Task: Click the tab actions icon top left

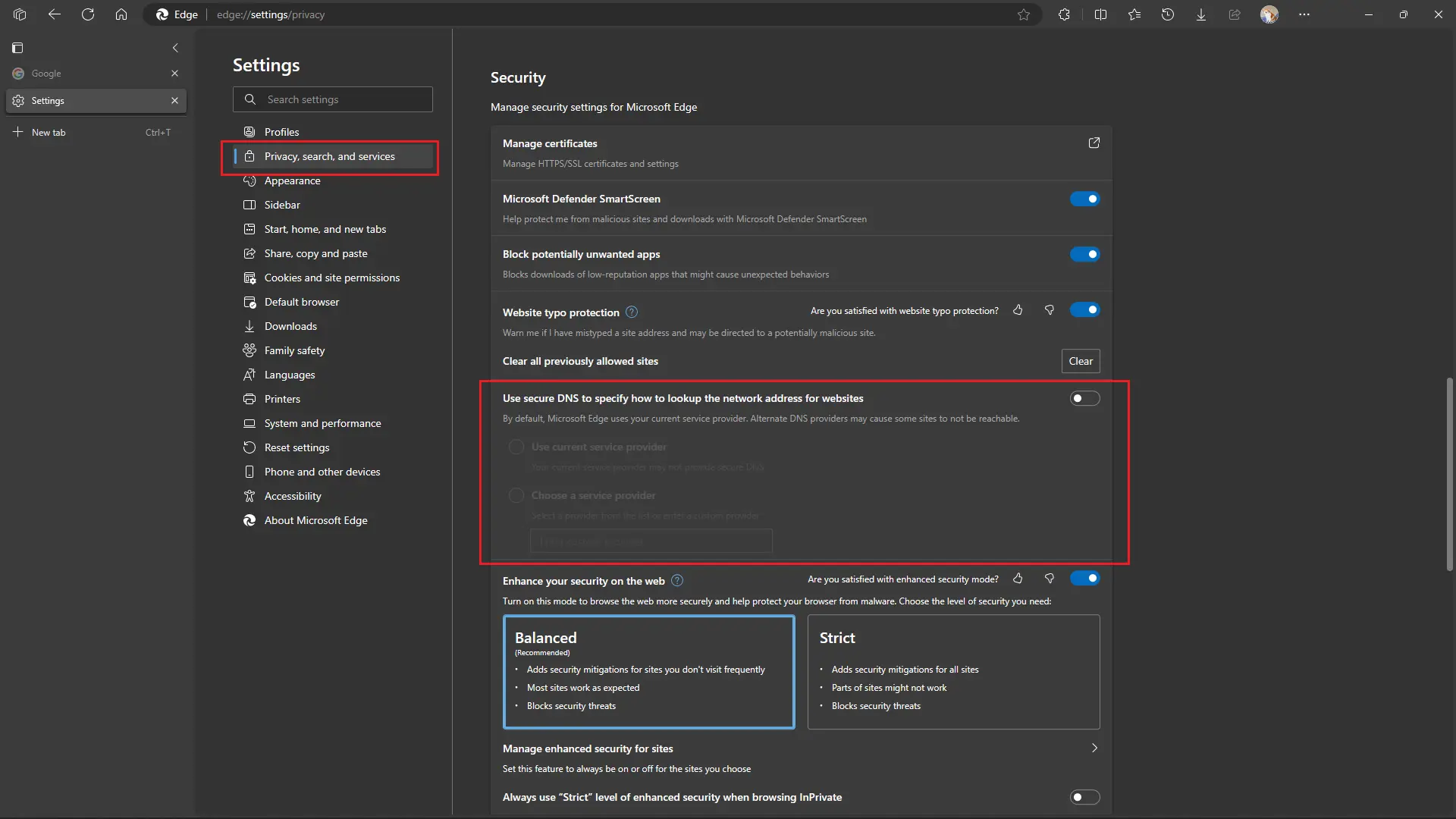Action: click(18, 48)
